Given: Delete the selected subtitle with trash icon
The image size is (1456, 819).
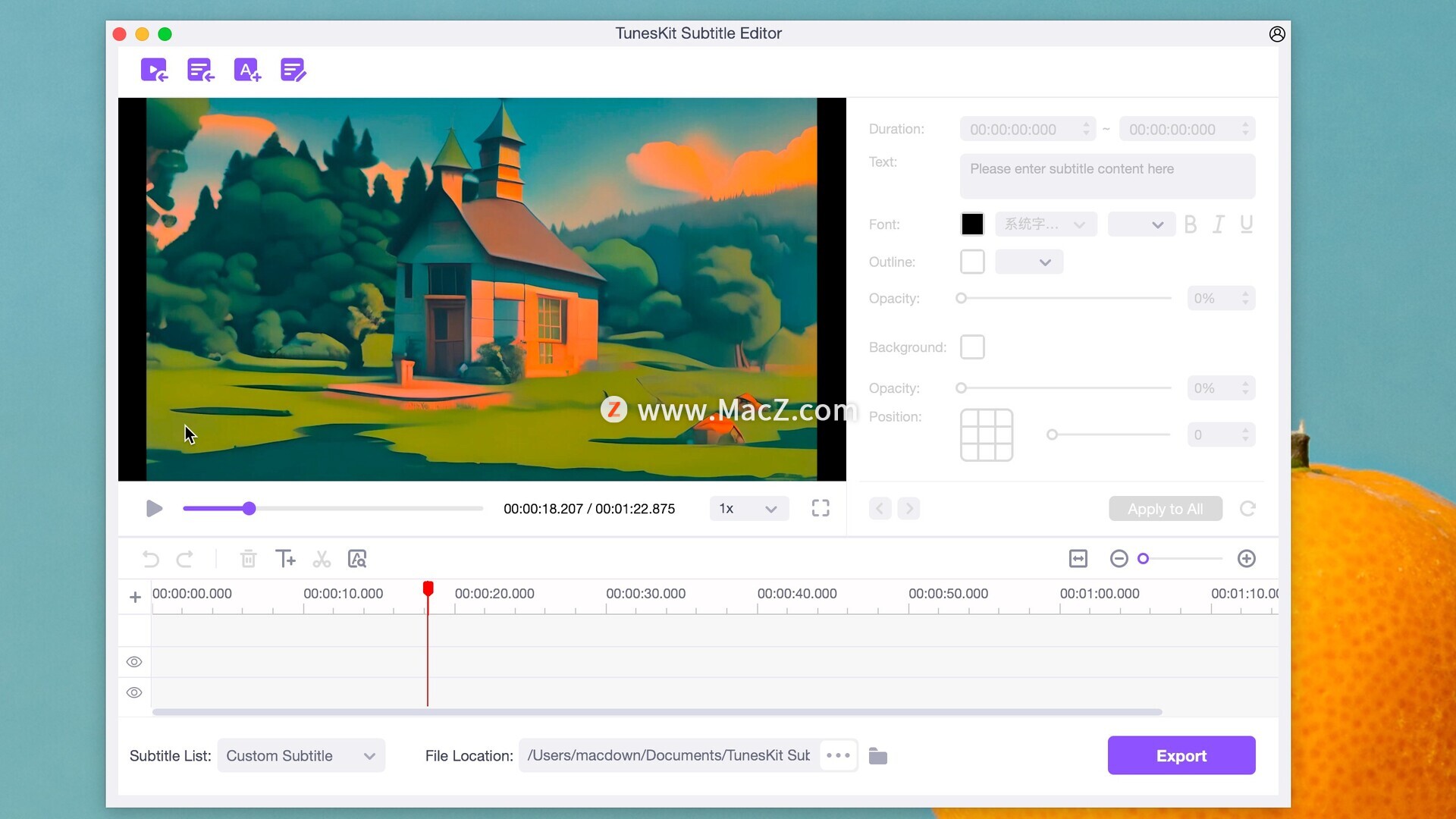Looking at the screenshot, I should pos(248,560).
